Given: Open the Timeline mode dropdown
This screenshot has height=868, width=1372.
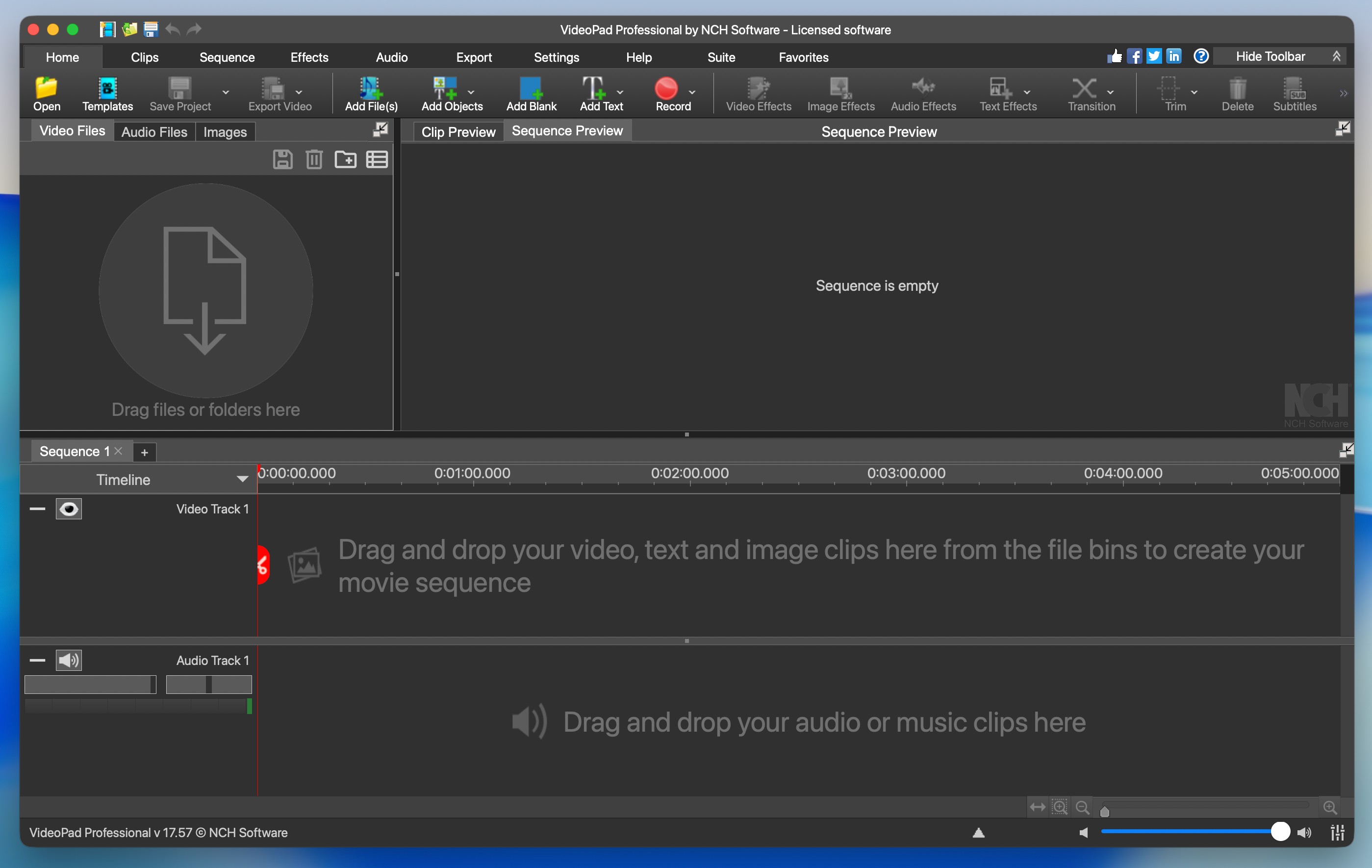Looking at the screenshot, I should tap(242, 479).
